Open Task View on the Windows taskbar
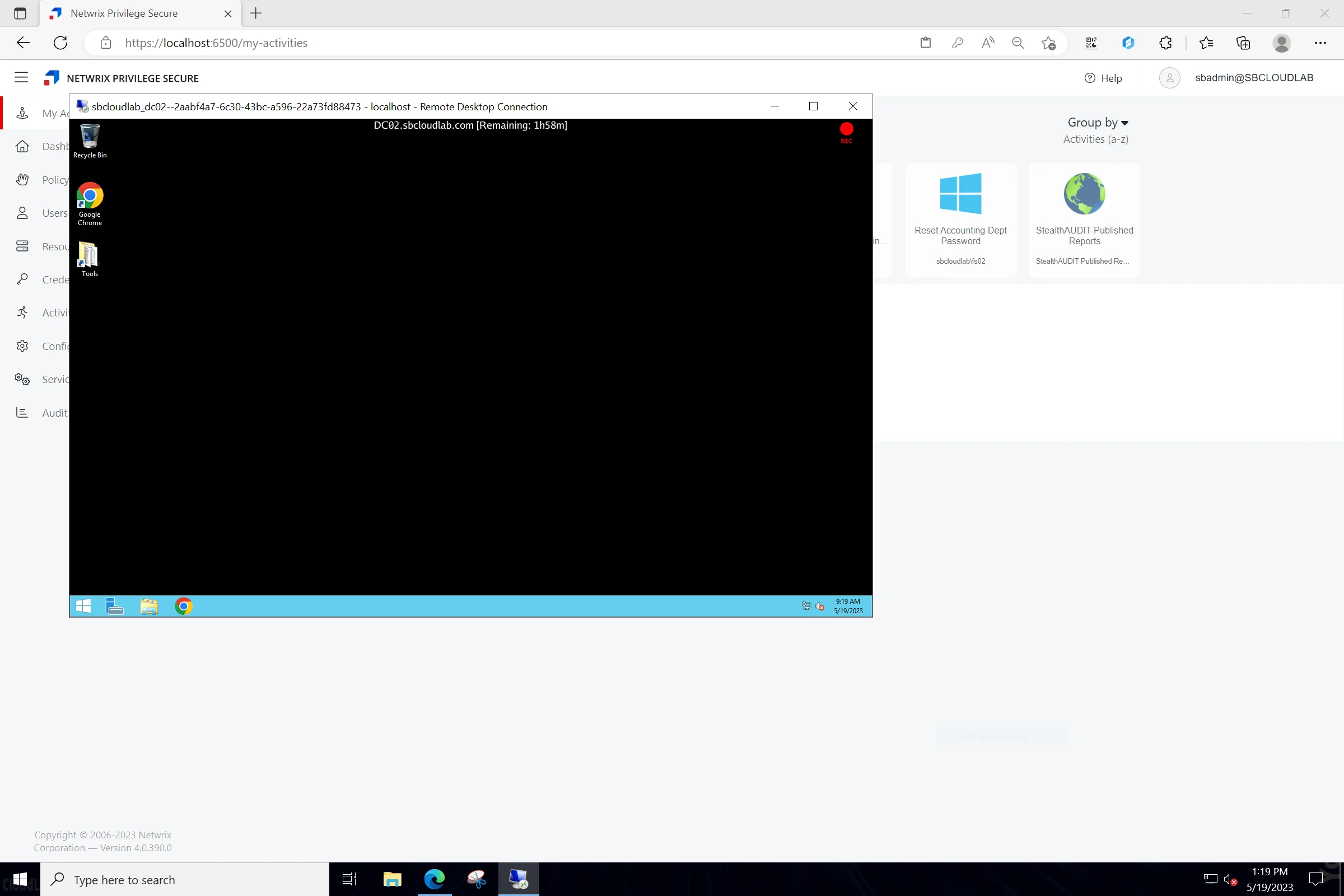This screenshot has height=896, width=1344. [x=349, y=879]
